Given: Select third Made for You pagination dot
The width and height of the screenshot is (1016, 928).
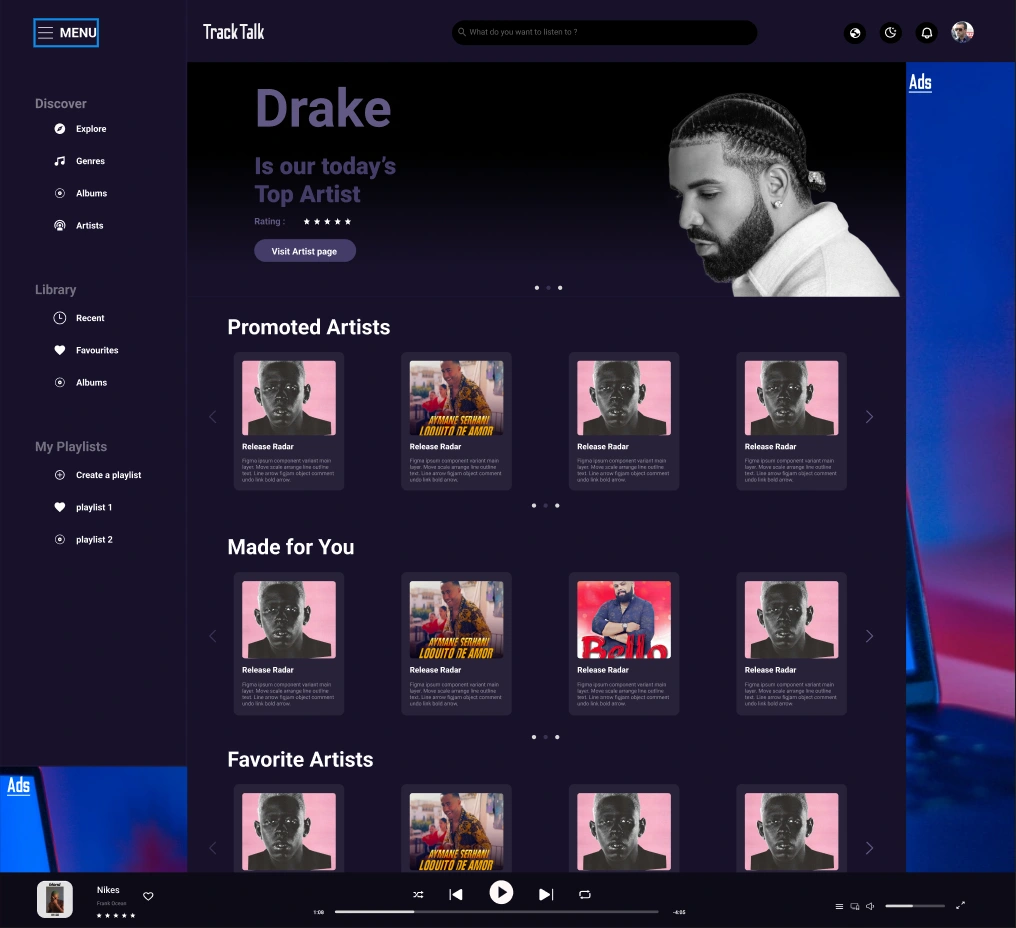Looking at the screenshot, I should point(557,737).
